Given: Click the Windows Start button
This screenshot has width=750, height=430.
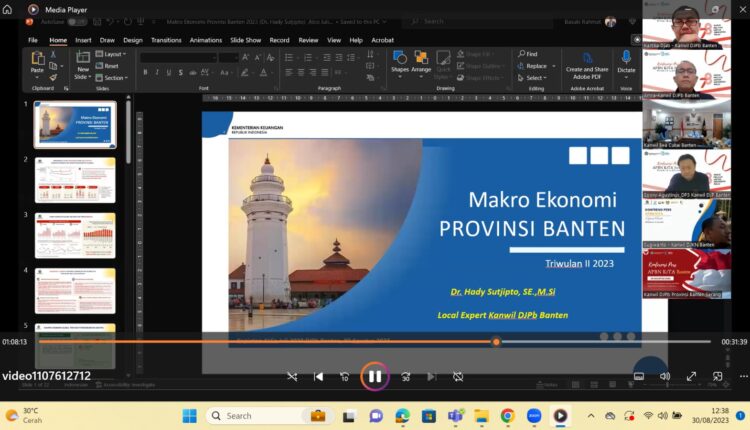Looking at the screenshot, I should click(x=190, y=415).
